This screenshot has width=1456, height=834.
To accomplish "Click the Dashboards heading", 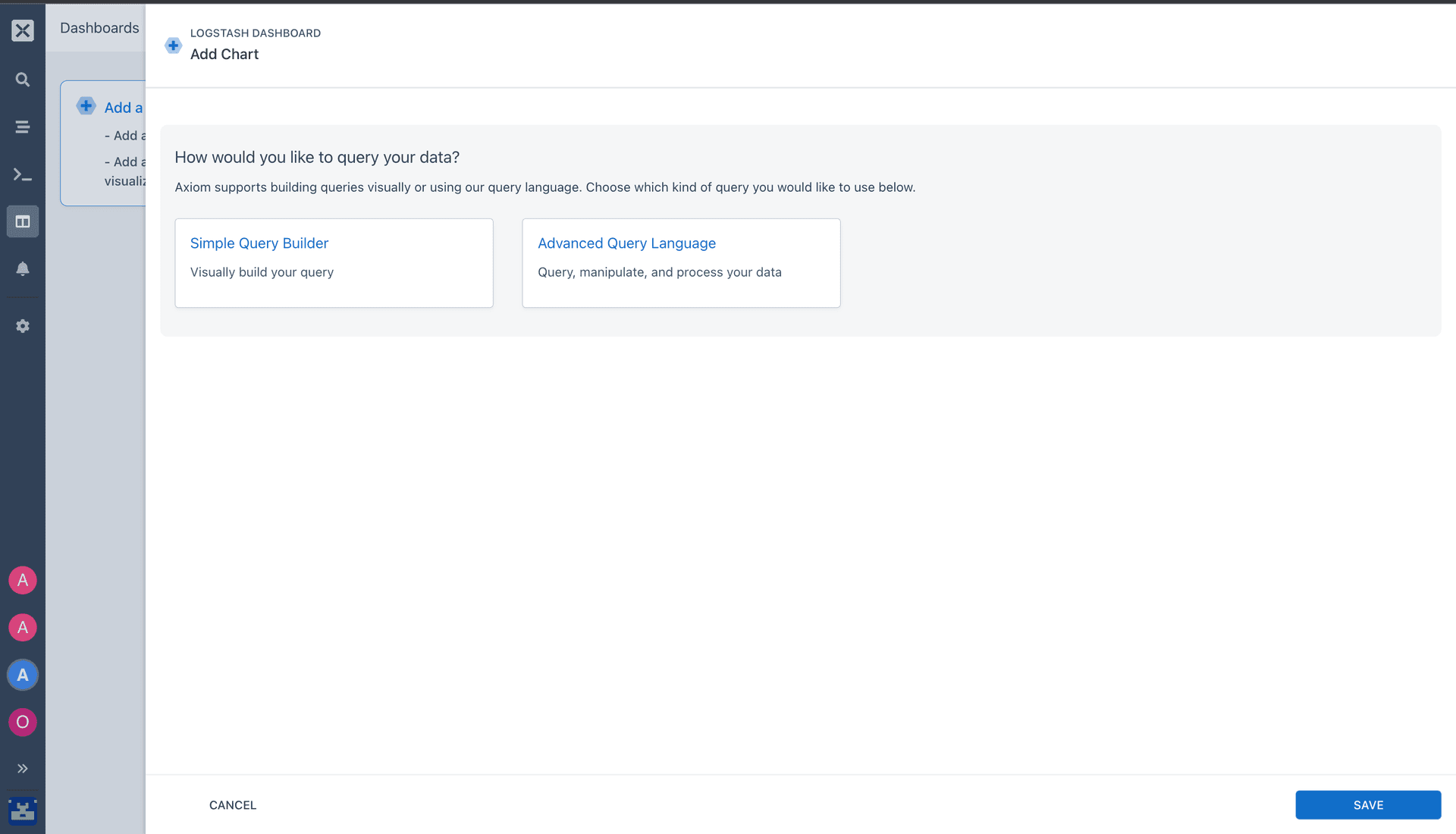I will (x=99, y=27).
